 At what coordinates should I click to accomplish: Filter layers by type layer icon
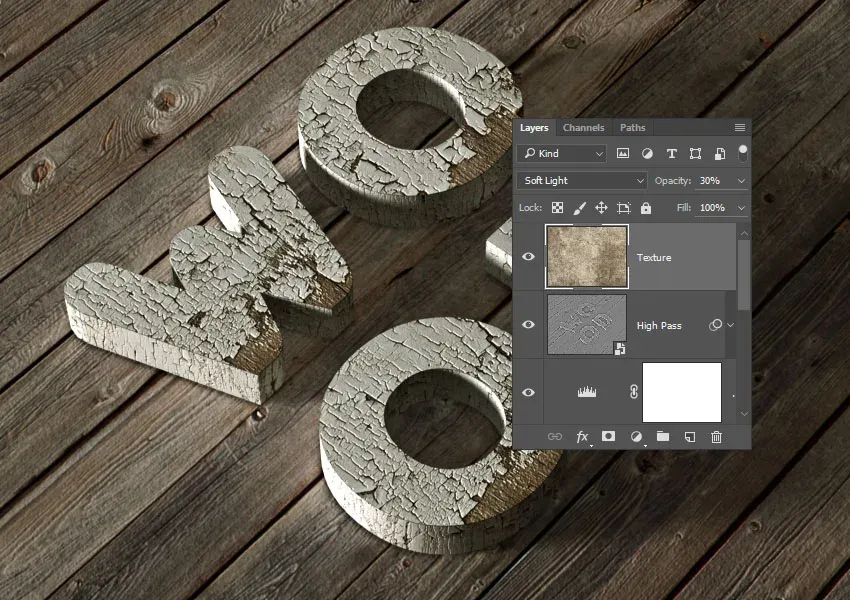pos(671,153)
